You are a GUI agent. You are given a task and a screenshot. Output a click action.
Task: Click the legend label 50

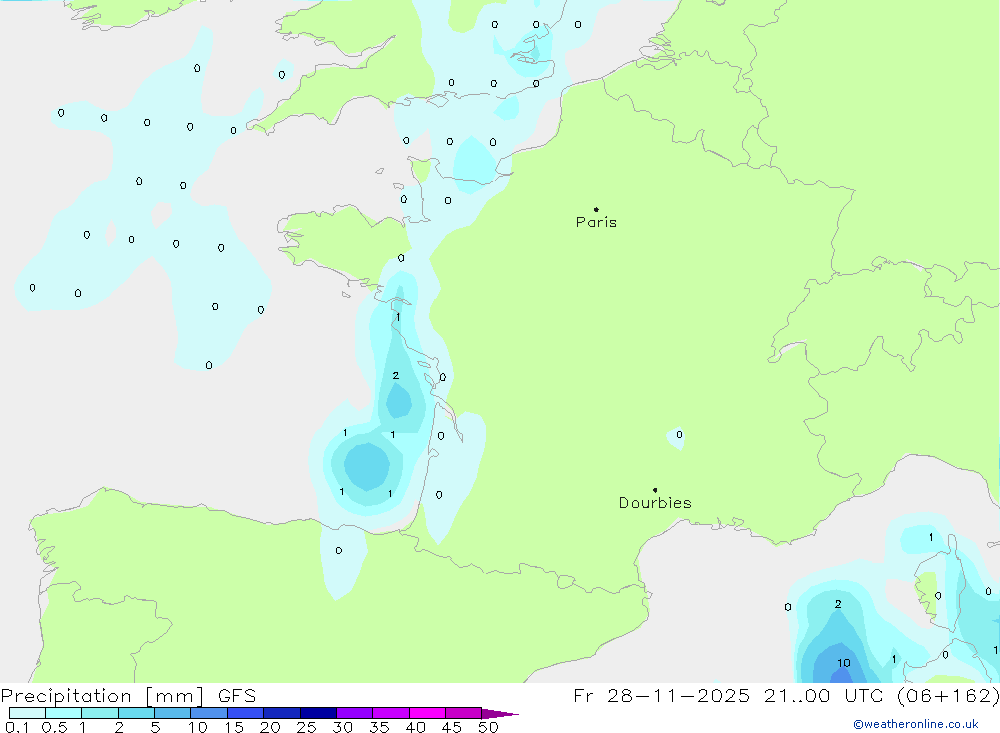tap(488, 727)
